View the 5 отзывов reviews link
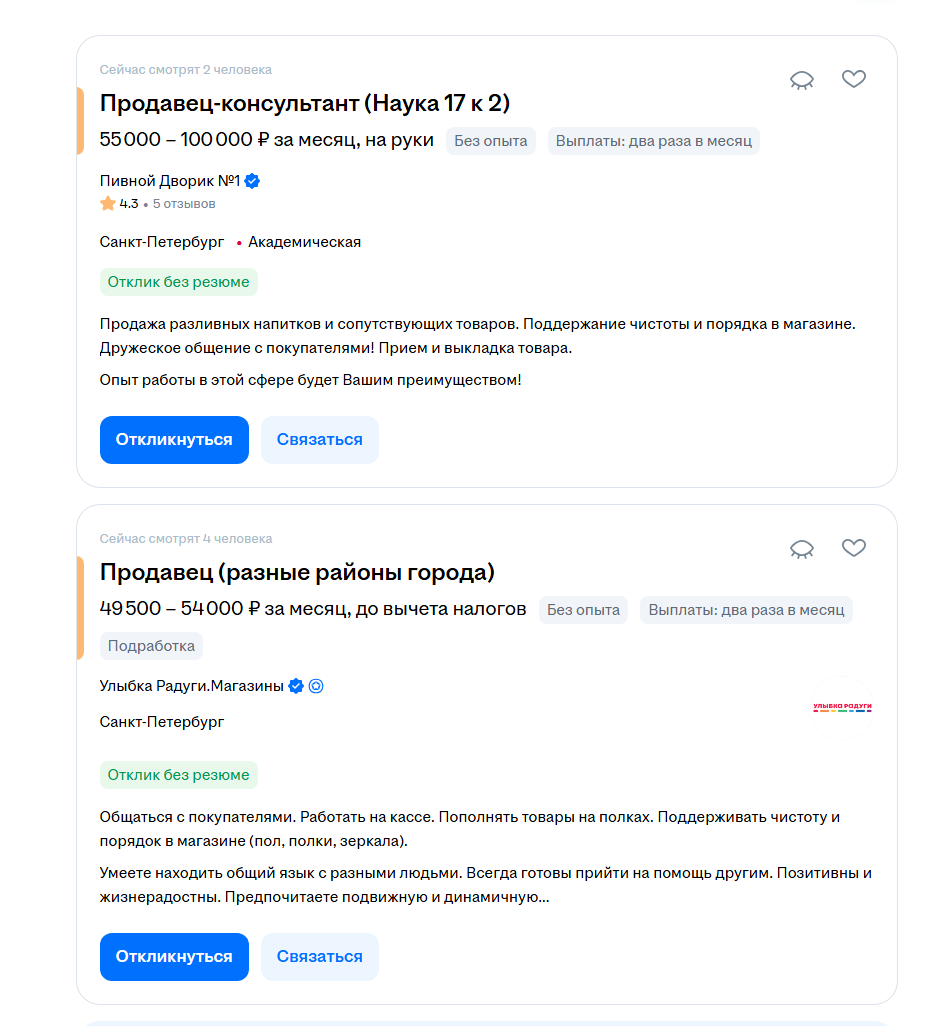Screen dimensions: 945x1026 point(183,204)
